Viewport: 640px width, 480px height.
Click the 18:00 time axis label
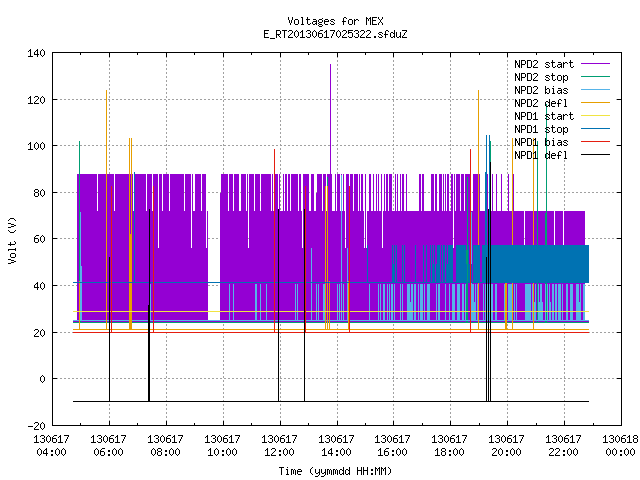pos(449,446)
